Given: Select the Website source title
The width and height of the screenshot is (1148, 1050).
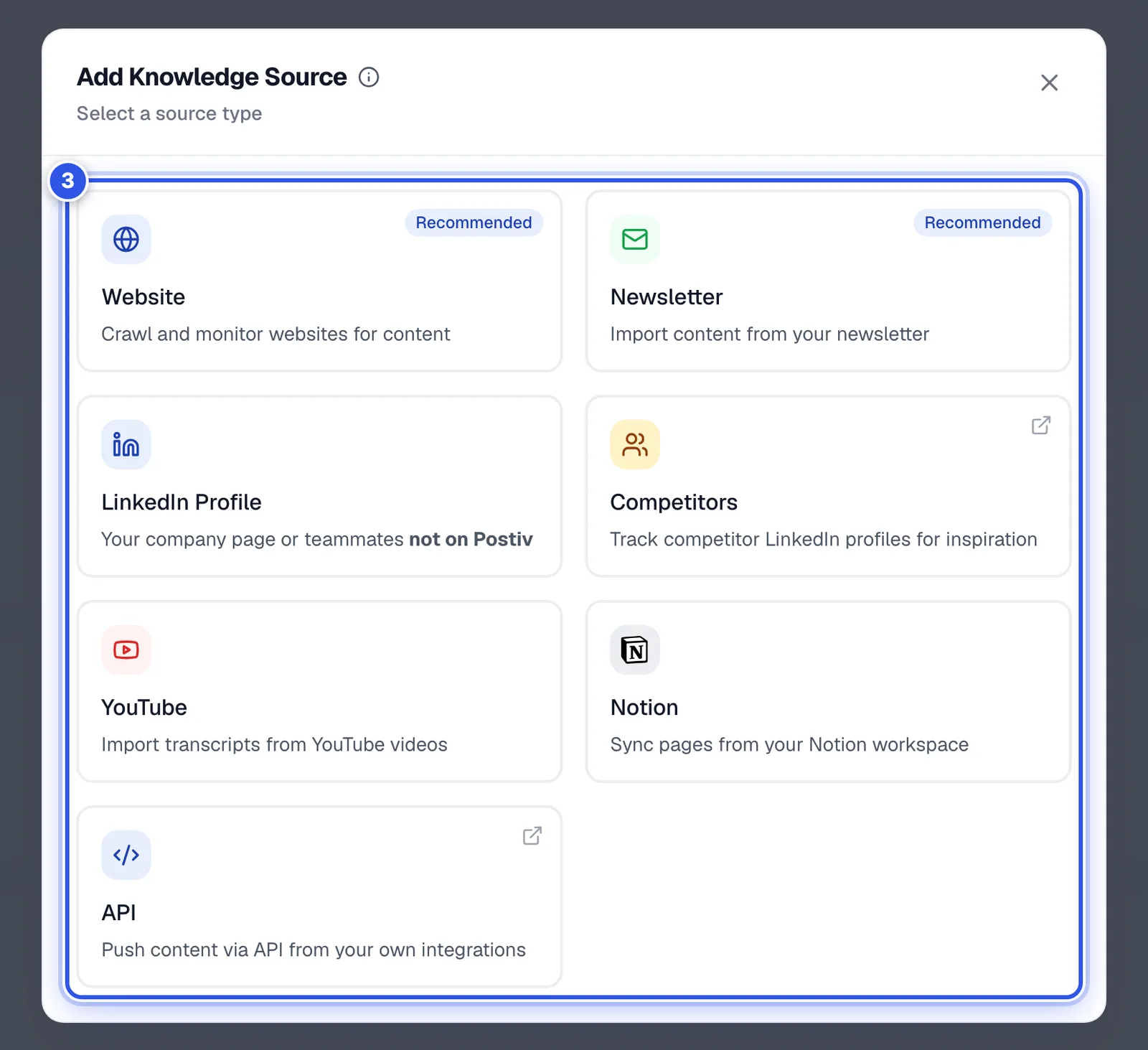Looking at the screenshot, I should coord(143,297).
